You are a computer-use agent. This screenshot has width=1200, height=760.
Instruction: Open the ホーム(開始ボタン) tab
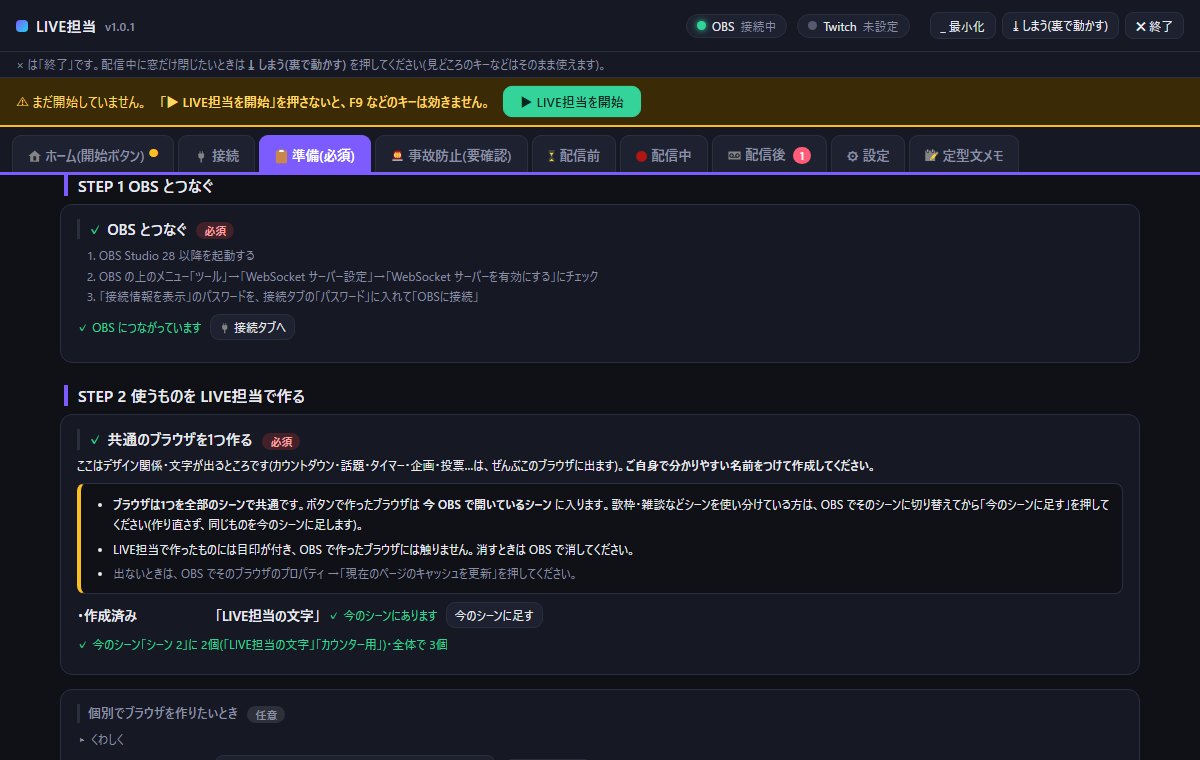(x=93, y=155)
